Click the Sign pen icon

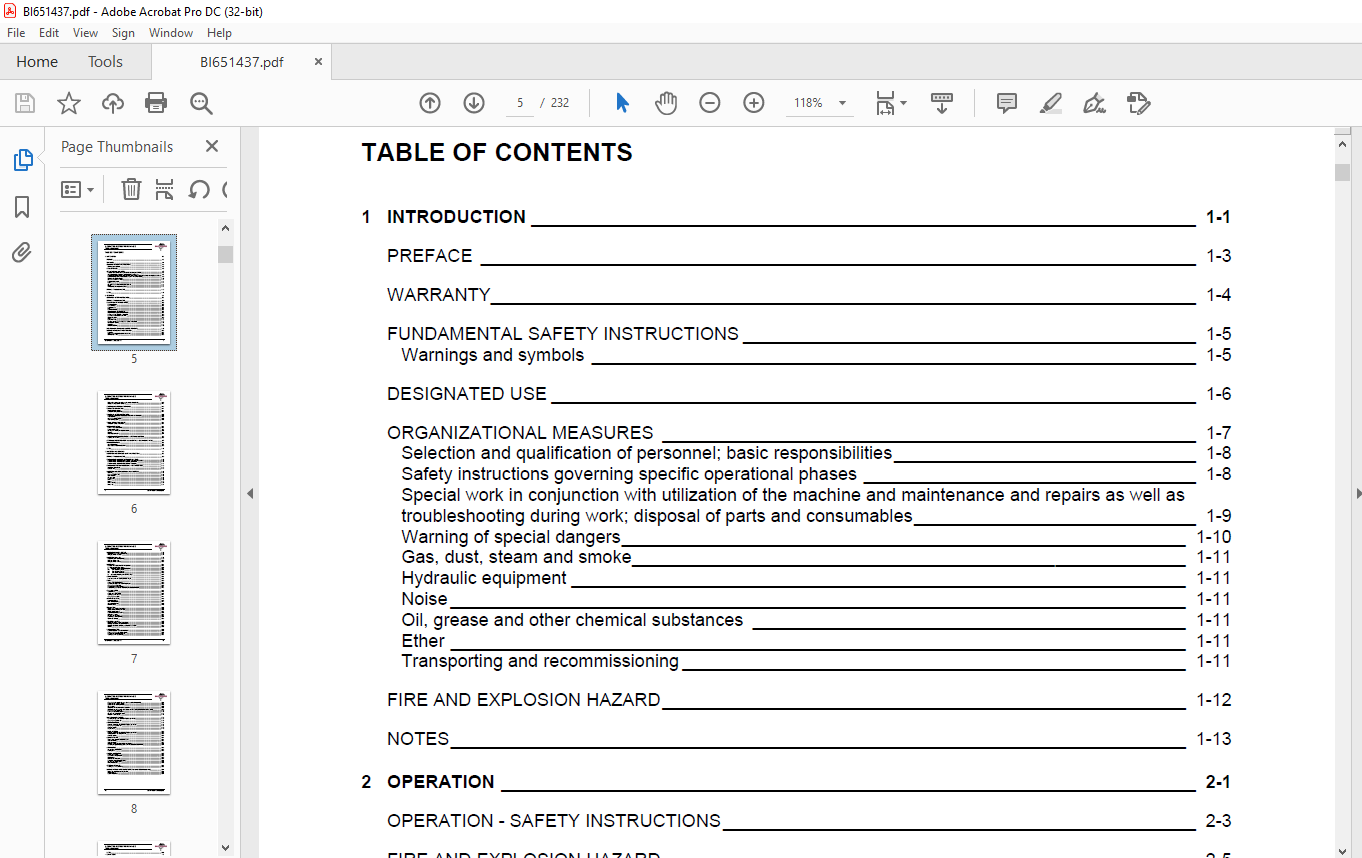[x=1094, y=103]
